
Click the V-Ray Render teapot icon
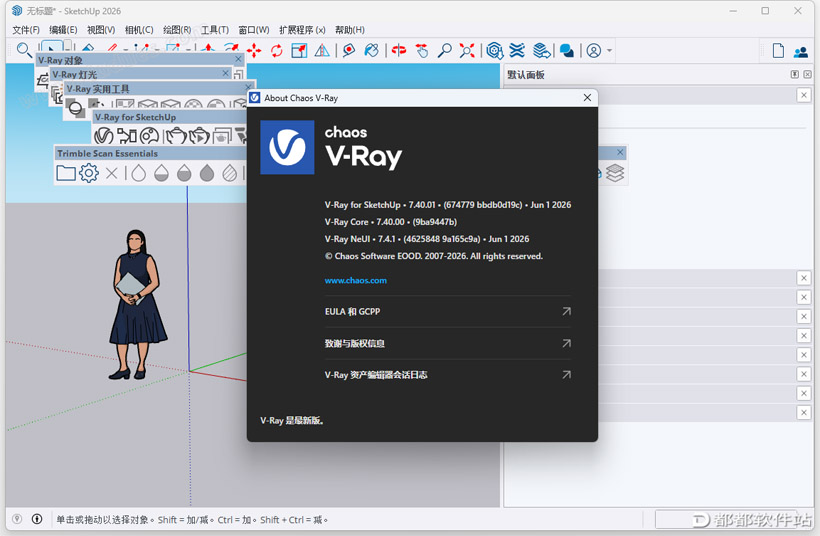tap(176, 136)
